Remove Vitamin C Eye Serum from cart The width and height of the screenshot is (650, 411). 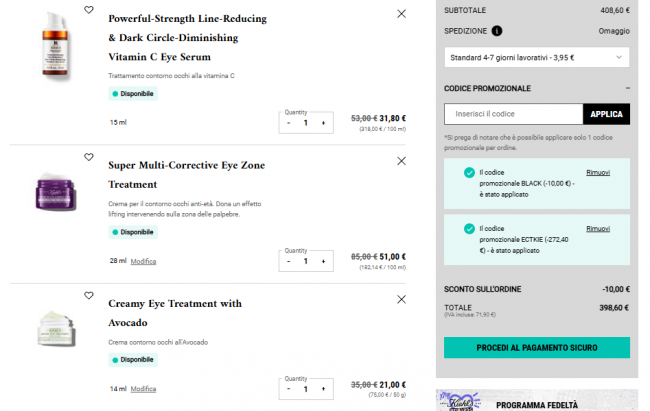pos(401,14)
